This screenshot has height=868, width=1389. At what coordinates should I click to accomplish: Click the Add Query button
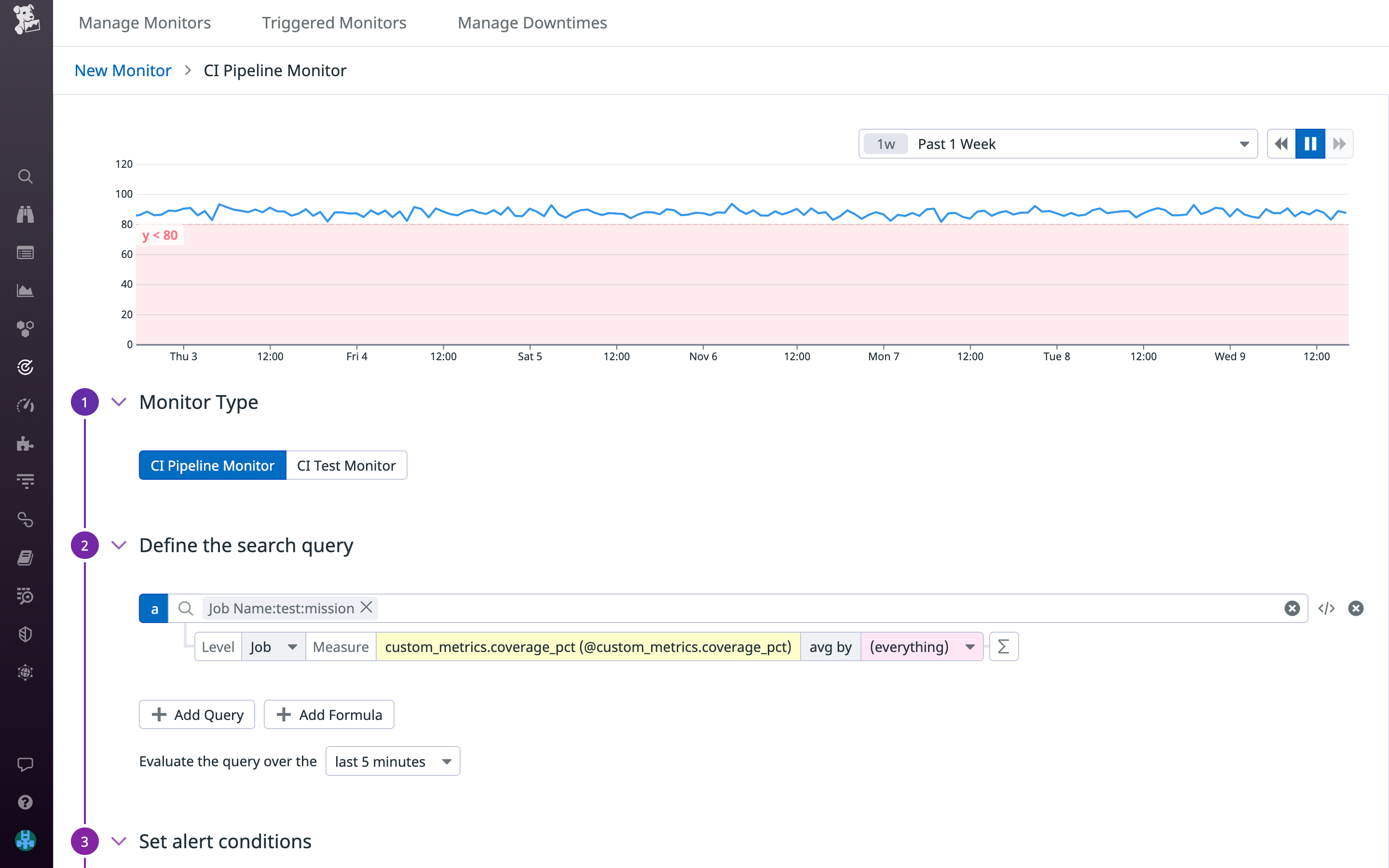(196, 714)
